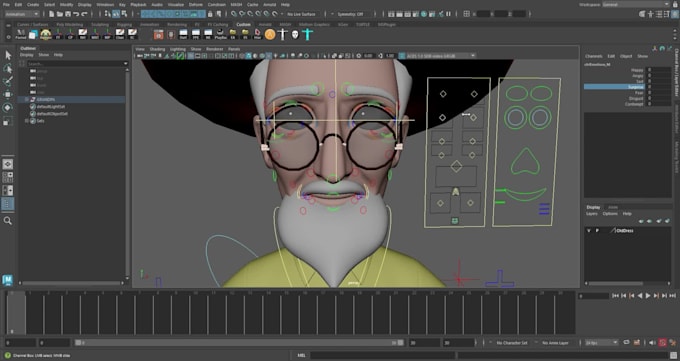Click the cyan T-pose shelf icon
This screenshot has height=361, width=680.
click(307, 34)
